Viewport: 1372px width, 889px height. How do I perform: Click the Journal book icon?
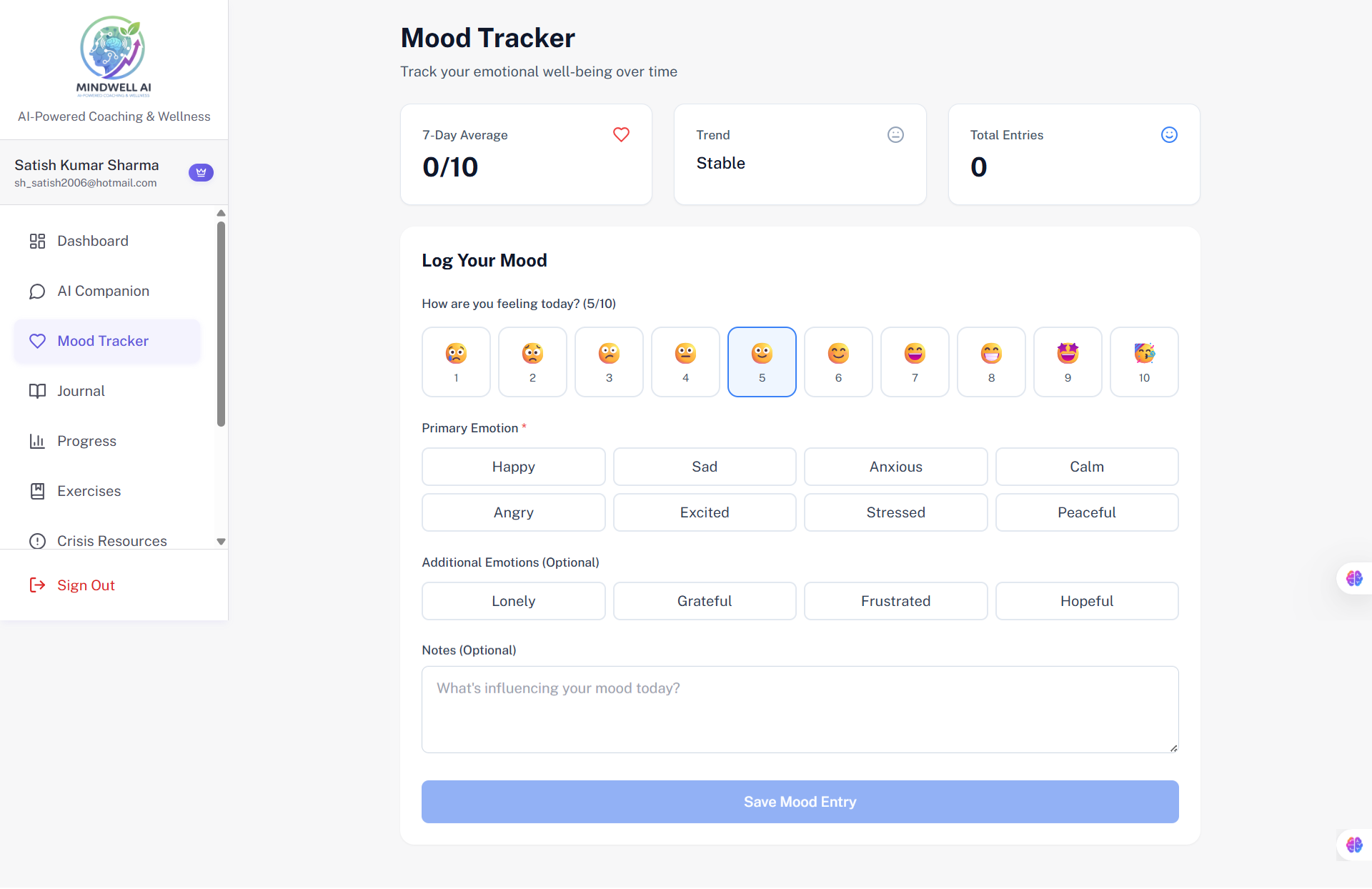pos(38,391)
